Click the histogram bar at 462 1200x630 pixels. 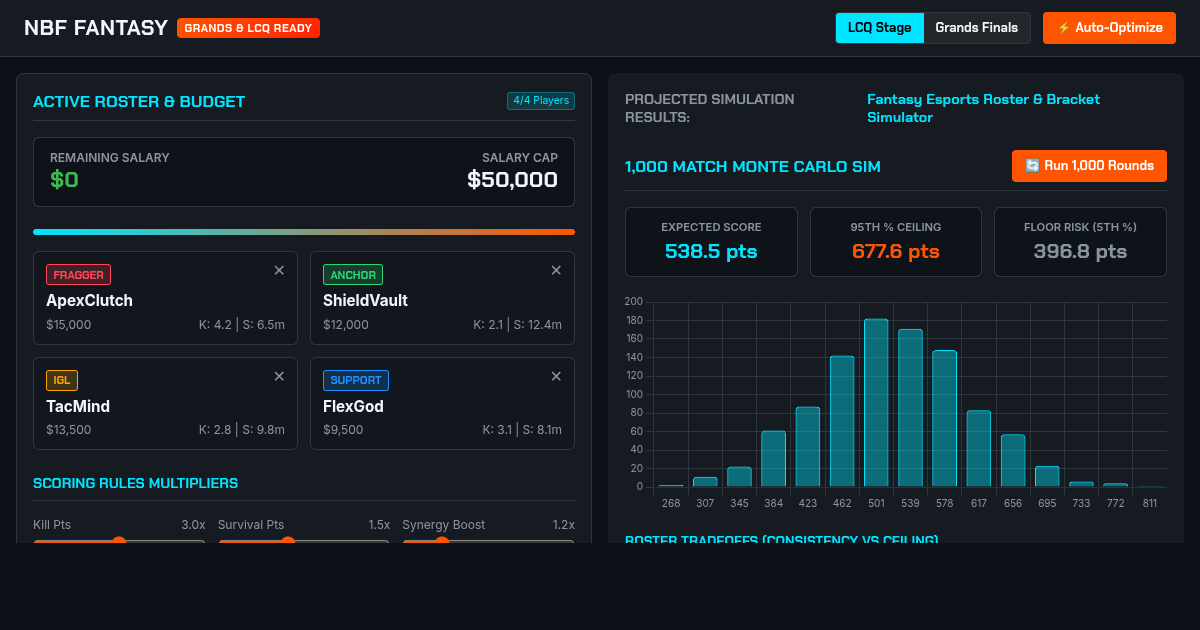tap(842, 421)
